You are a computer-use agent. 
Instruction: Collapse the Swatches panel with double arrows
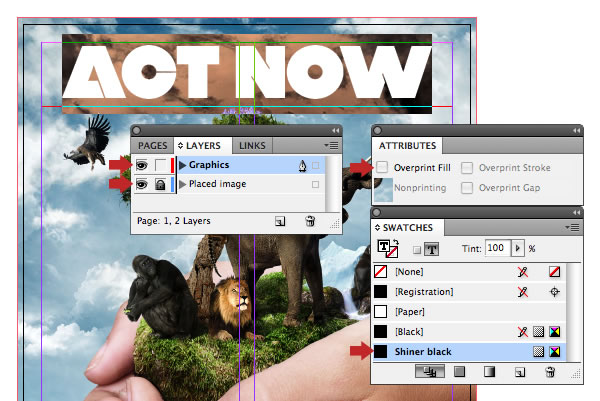(577, 212)
